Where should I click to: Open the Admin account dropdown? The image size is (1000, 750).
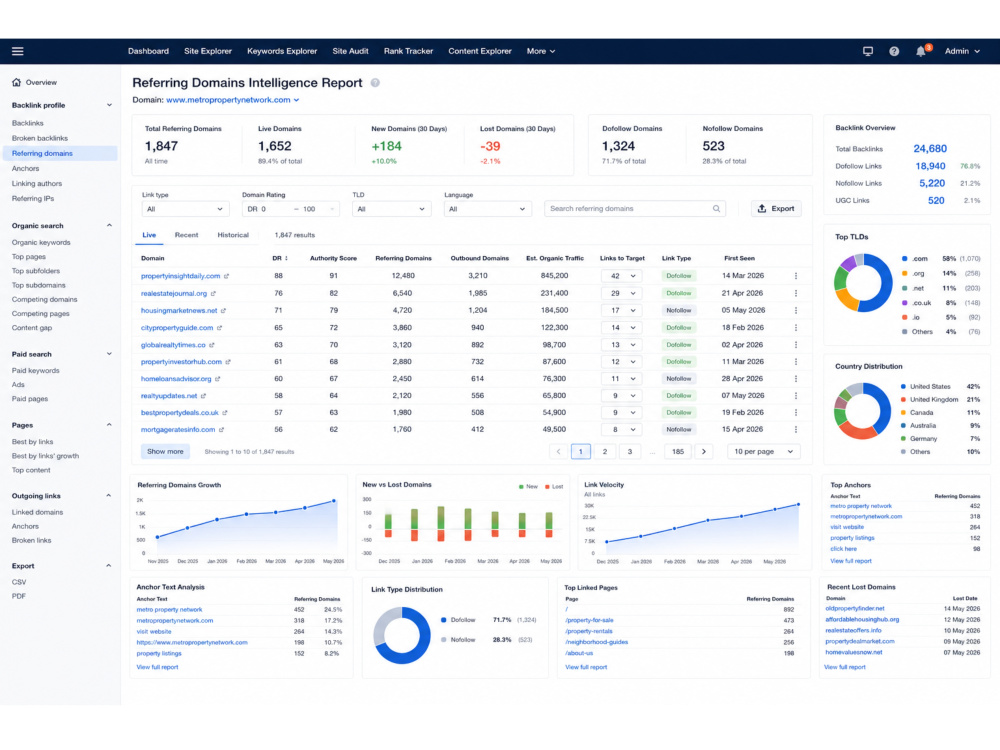tap(962, 51)
